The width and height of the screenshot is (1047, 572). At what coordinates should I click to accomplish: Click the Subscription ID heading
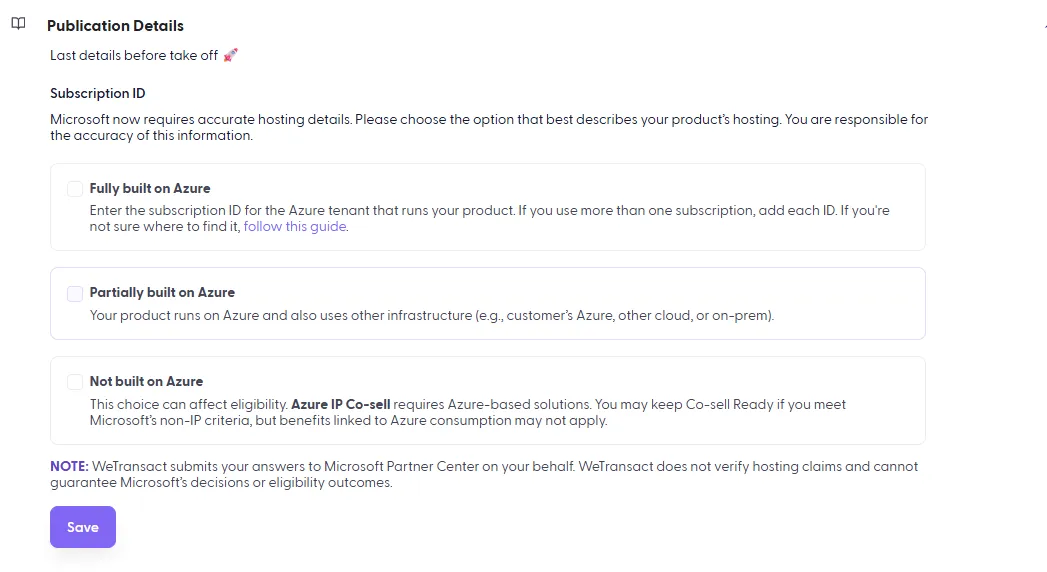[x=97, y=93]
